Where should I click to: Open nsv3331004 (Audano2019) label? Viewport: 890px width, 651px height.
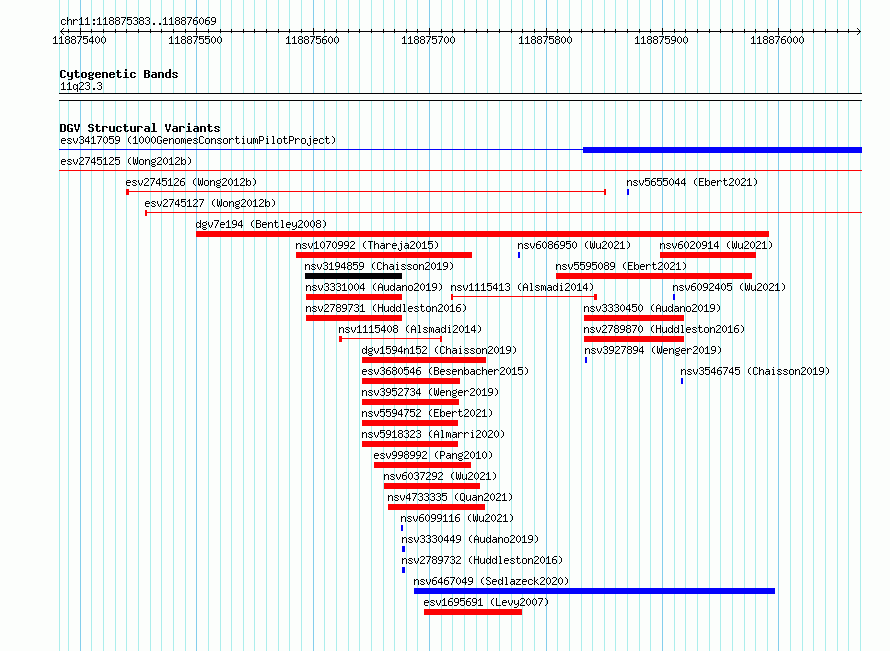[374, 287]
